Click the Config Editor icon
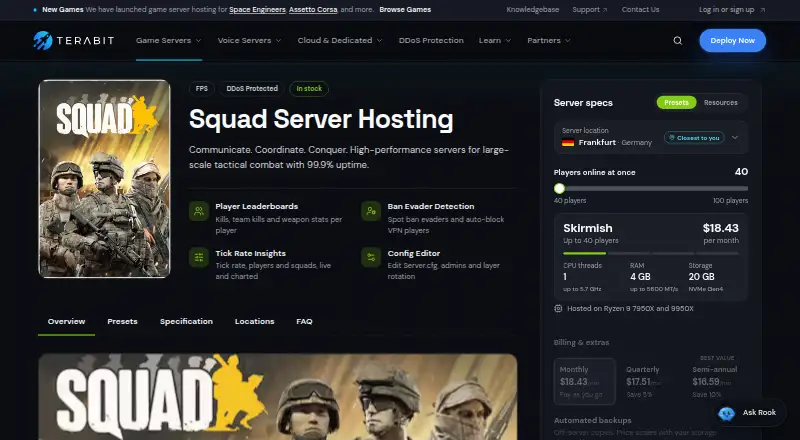This screenshot has height=440, width=800. point(371,257)
